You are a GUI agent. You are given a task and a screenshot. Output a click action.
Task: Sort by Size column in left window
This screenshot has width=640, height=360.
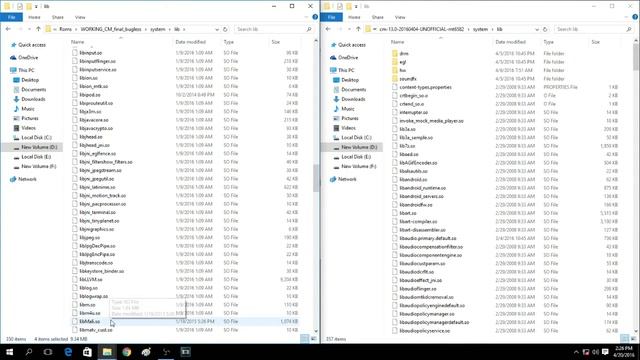point(276,42)
